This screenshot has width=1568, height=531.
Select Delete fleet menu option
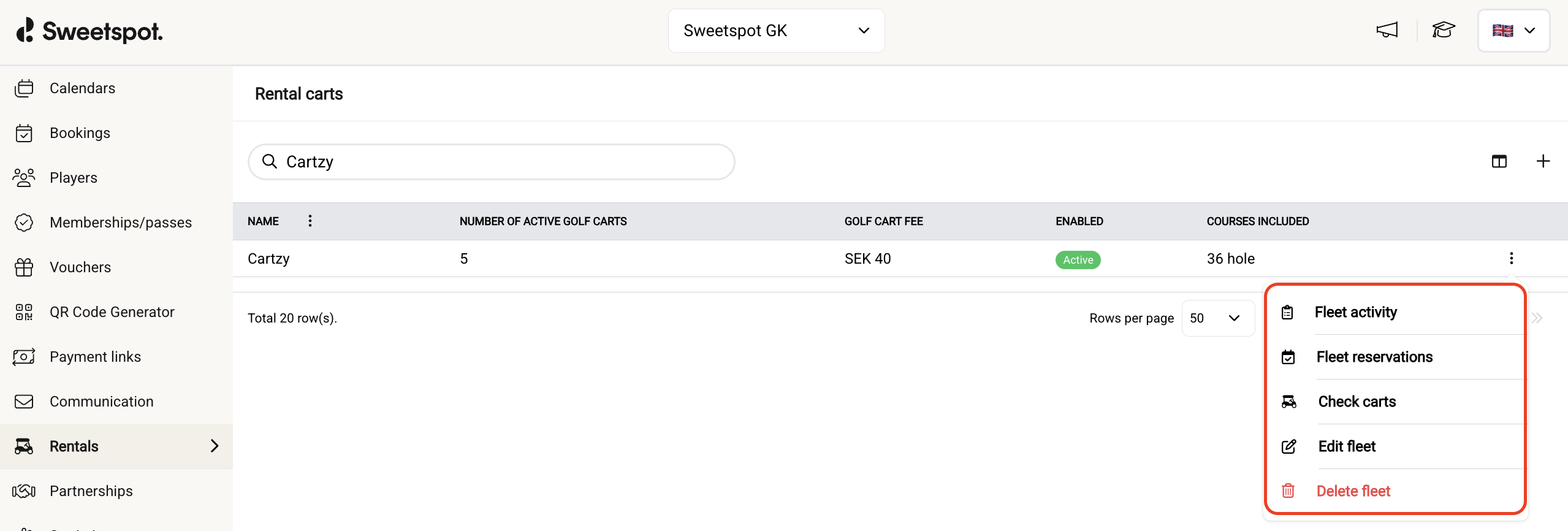click(x=1353, y=491)
